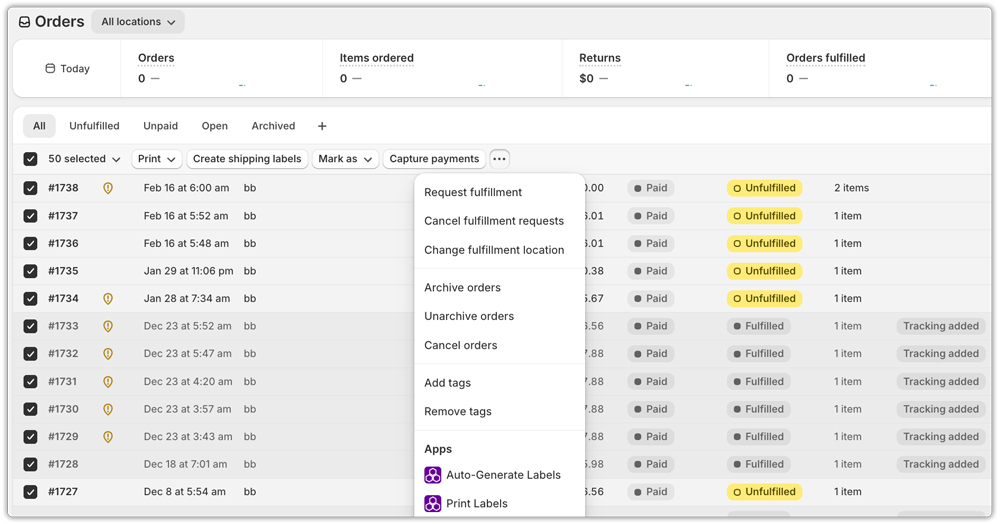Click Fulfilled badge on order #1728
Image resolution: width=1000 pixels, height=524 pixels.
pos(758,464)
